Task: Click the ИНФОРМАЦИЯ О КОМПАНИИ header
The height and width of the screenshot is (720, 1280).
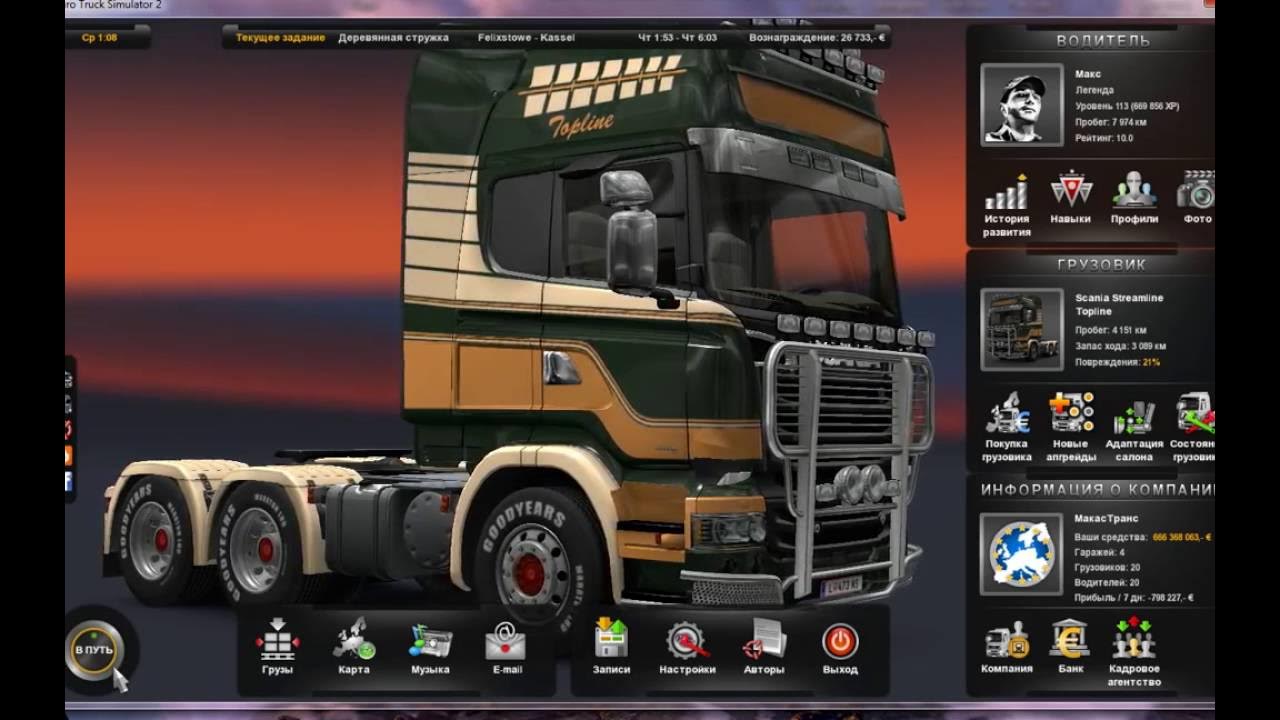Action: (1098, 490)
